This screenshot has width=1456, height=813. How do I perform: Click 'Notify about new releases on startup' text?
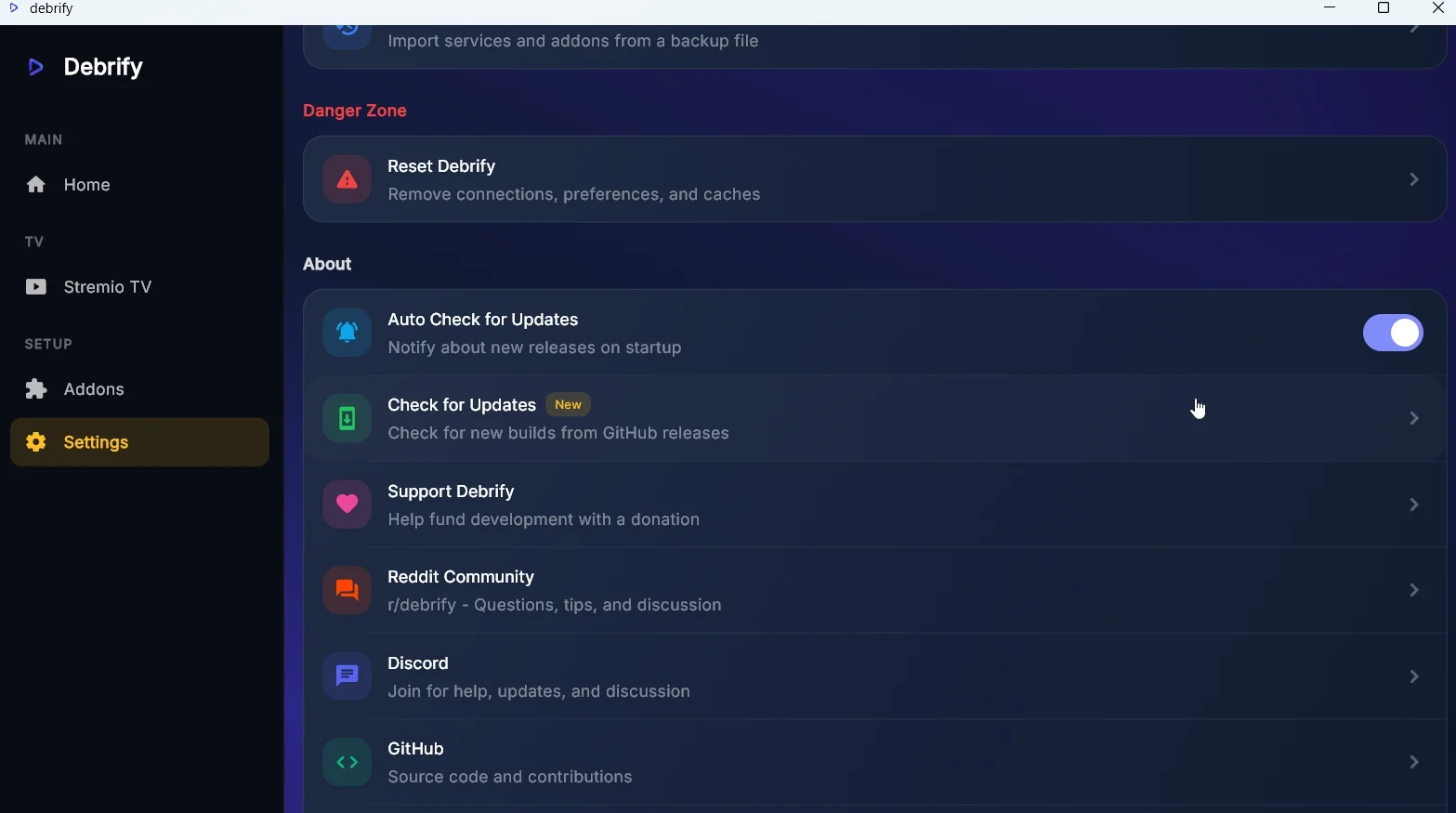[535, 349]
